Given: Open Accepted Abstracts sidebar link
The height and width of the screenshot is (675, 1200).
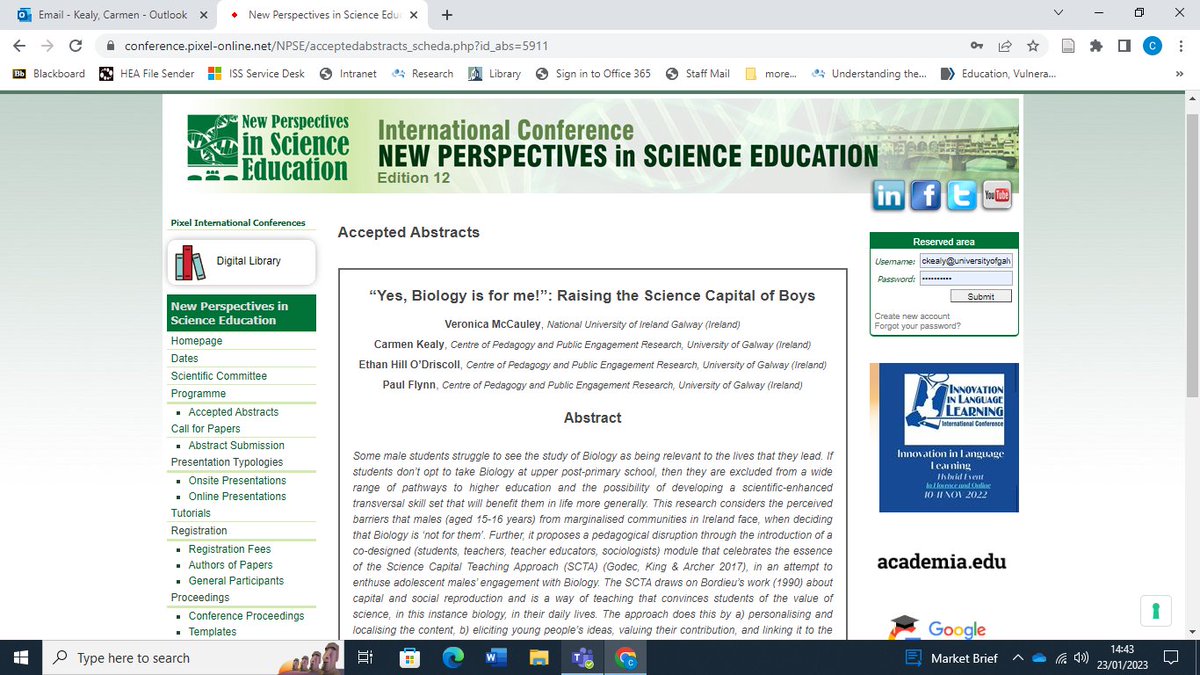Looking at the screenshot, I should (233, 412).
